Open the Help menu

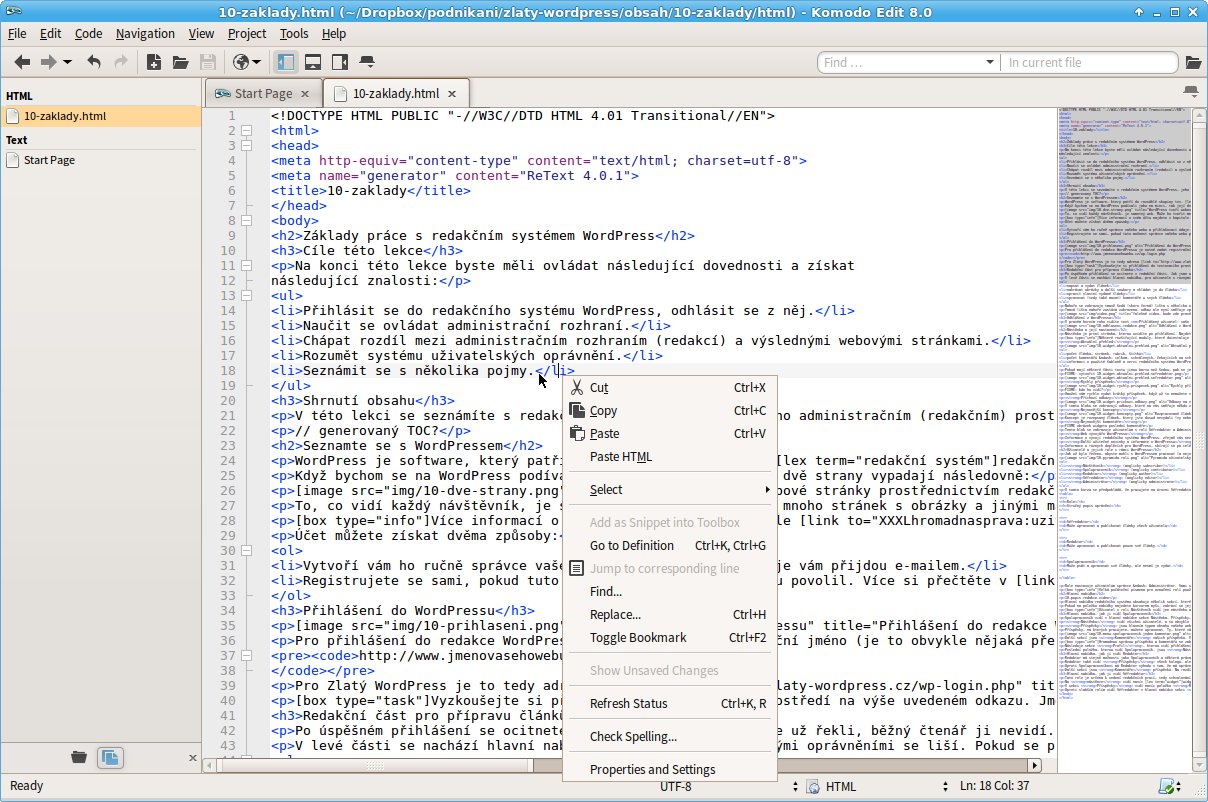[334, 33]
